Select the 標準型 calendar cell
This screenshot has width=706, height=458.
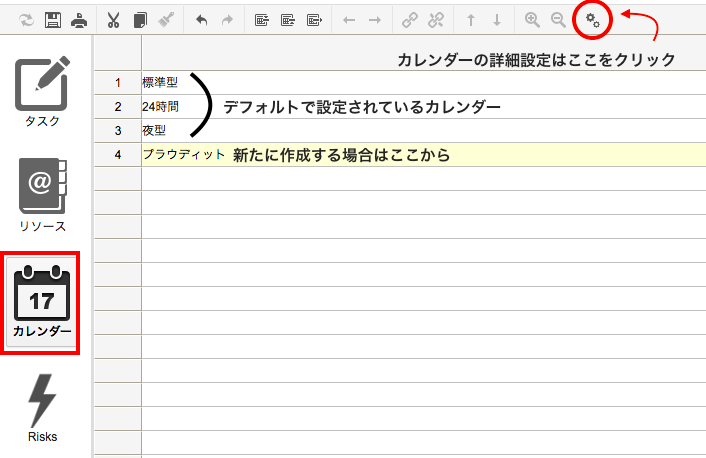[423, 82]
